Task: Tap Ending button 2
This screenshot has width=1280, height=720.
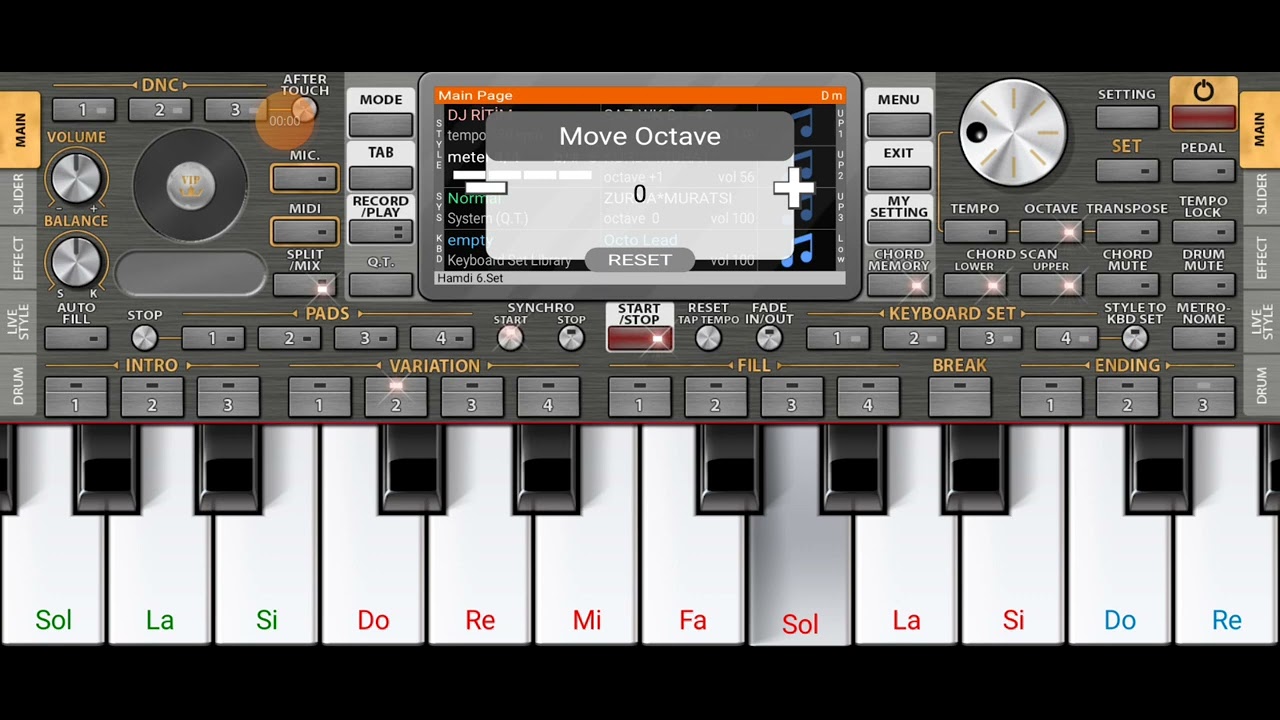Action: coord(1127,396)
